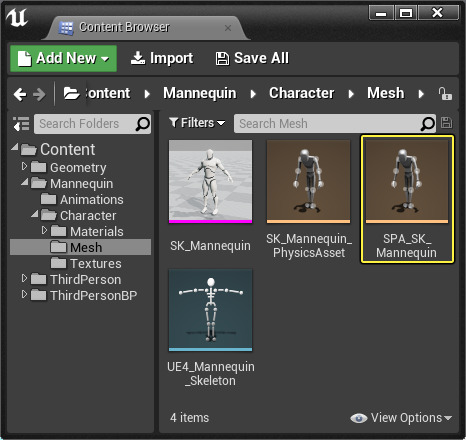This screenshot has height=440, width=466.
Task: Collapse the Mannequin folder triangle
Action: click(25, 182)
